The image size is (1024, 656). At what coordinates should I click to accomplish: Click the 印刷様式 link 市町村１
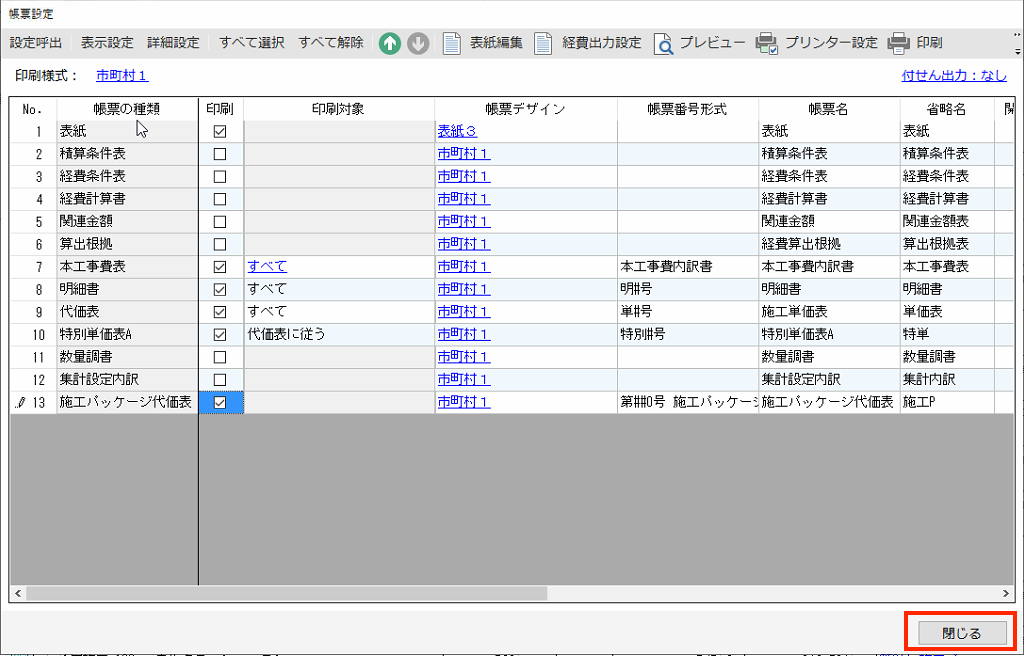[122, 76]
